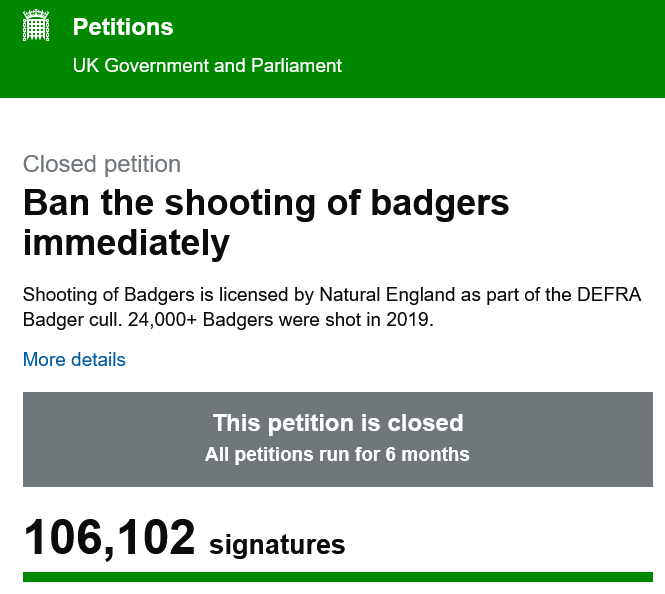The image size is (665, 594).
Task: Open the Petitions home link
Action: pyautogui.click(x=123, y=27)
